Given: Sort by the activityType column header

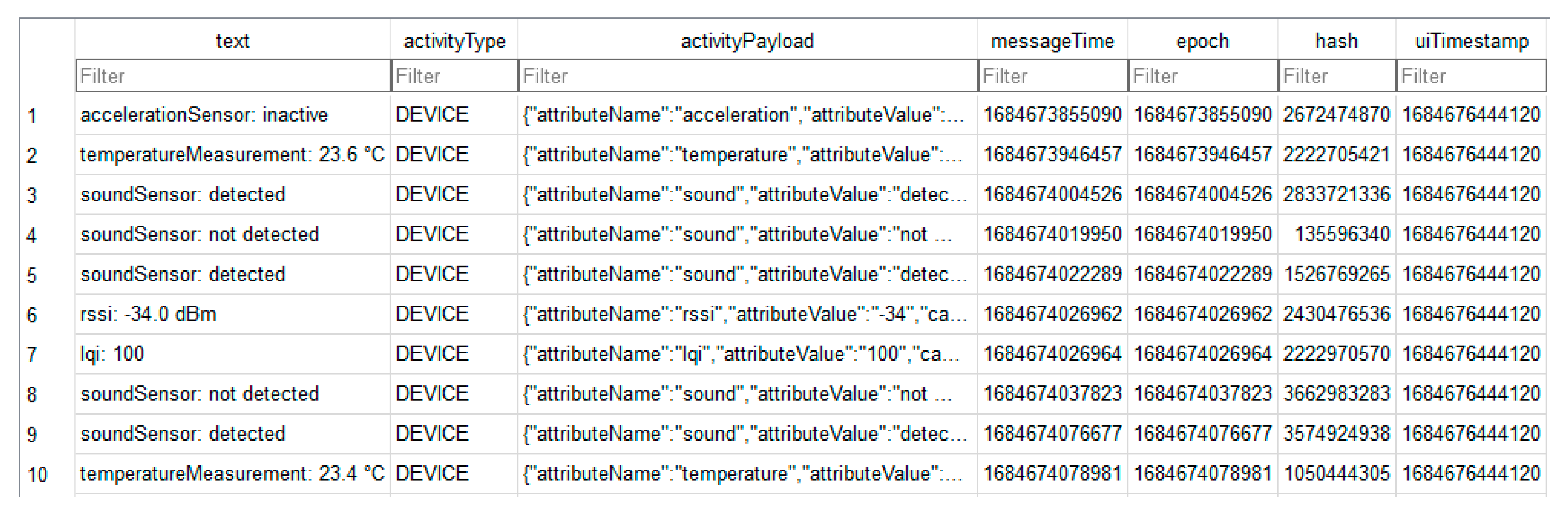Looking at the screenshot, I should click(x=454, y=41).
